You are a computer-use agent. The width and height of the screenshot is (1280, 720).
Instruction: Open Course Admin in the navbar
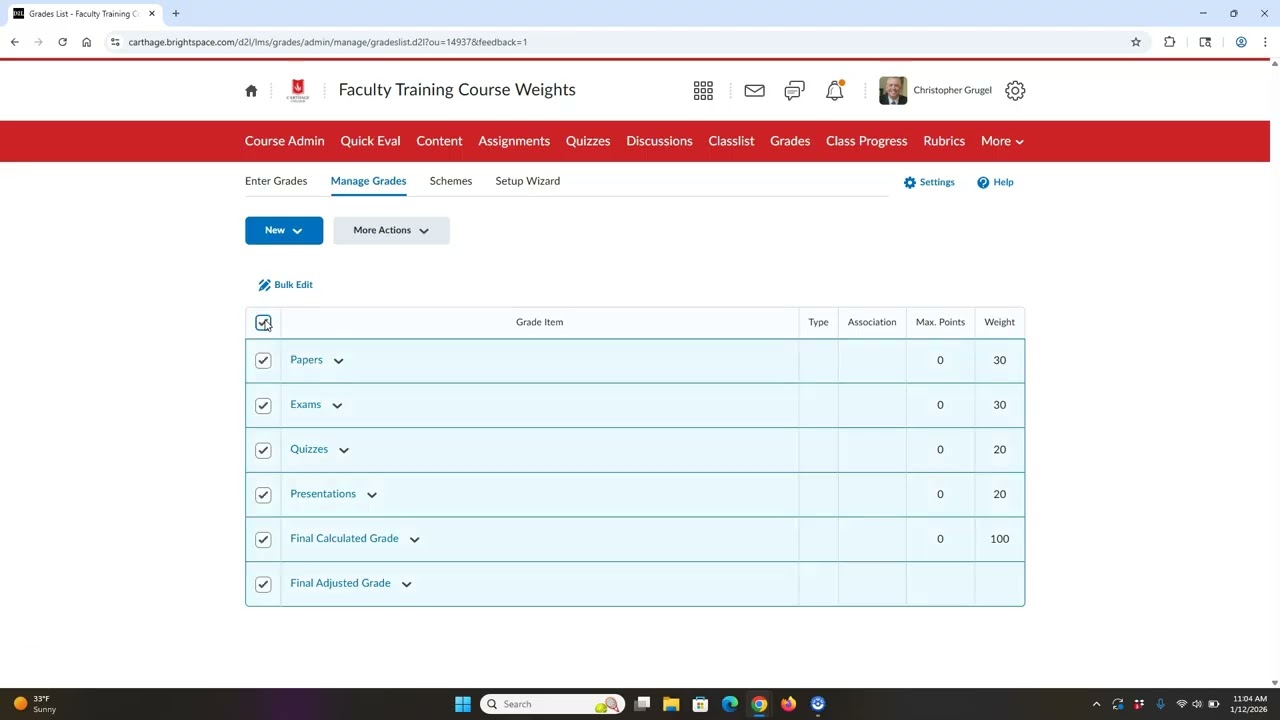click(x=284, y=141)
